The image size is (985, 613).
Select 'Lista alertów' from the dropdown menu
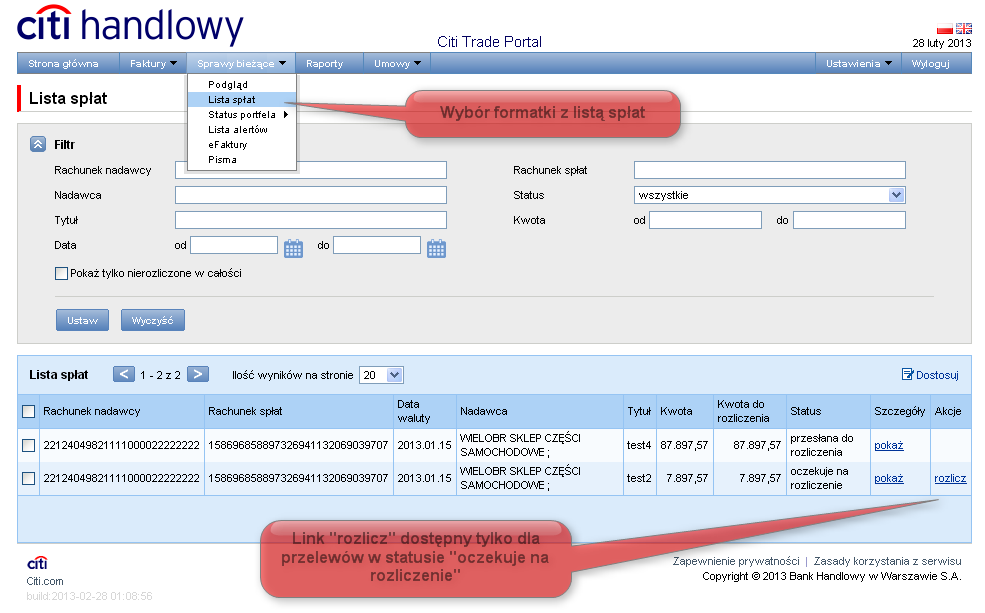coord(238,129)
